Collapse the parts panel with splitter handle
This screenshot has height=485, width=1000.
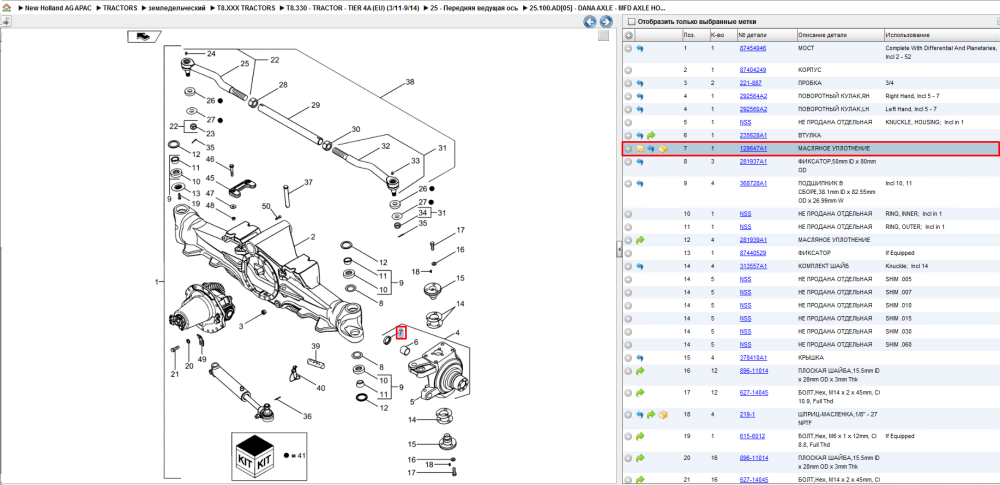(x=619, y=249)
